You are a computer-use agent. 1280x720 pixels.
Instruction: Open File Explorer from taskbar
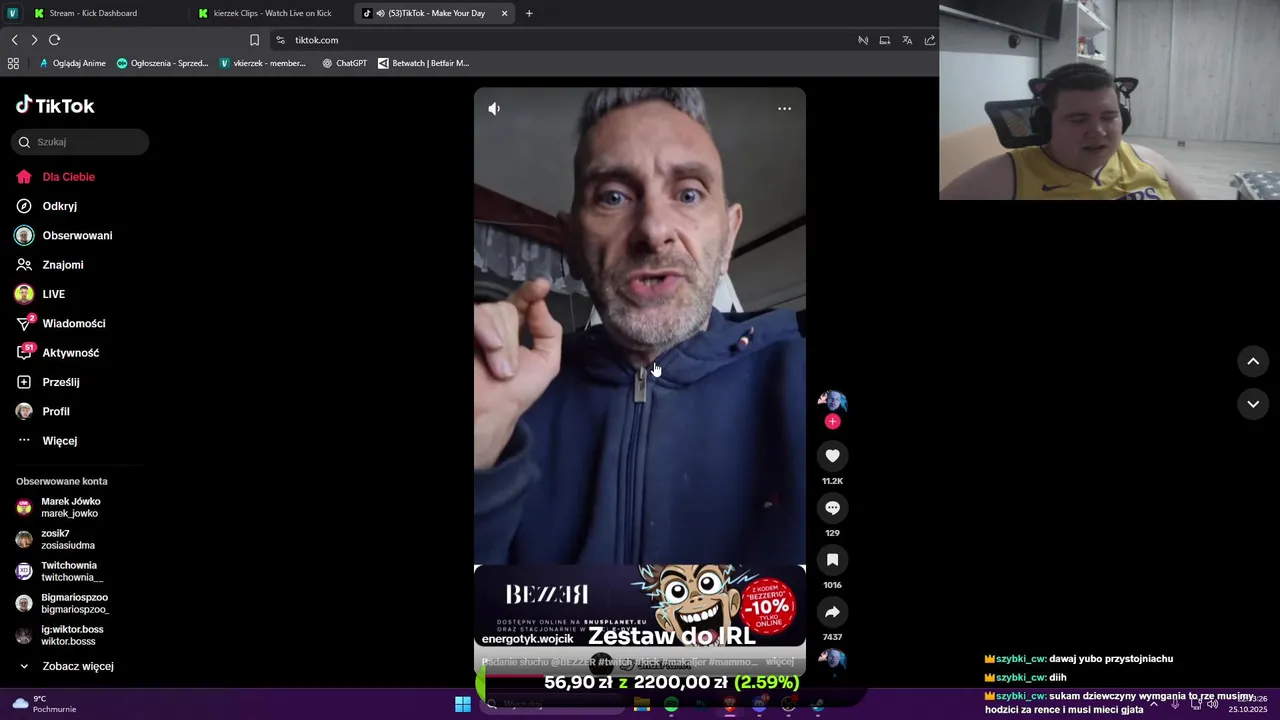(642, 704)
